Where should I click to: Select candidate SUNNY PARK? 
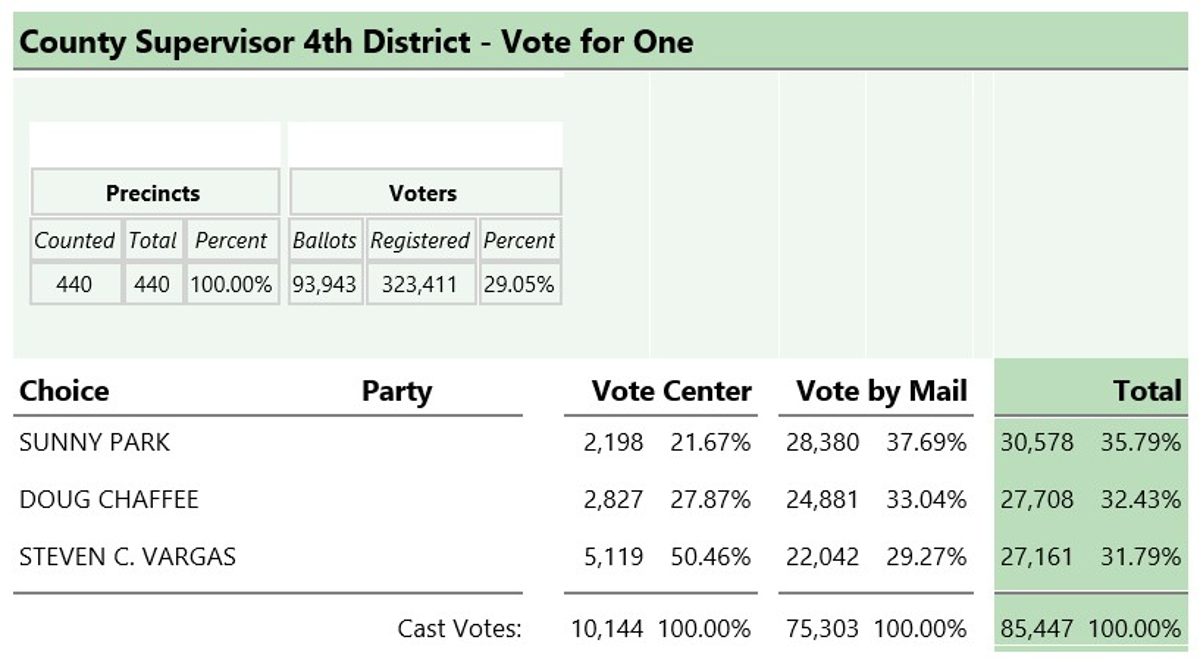pos(95,442)
